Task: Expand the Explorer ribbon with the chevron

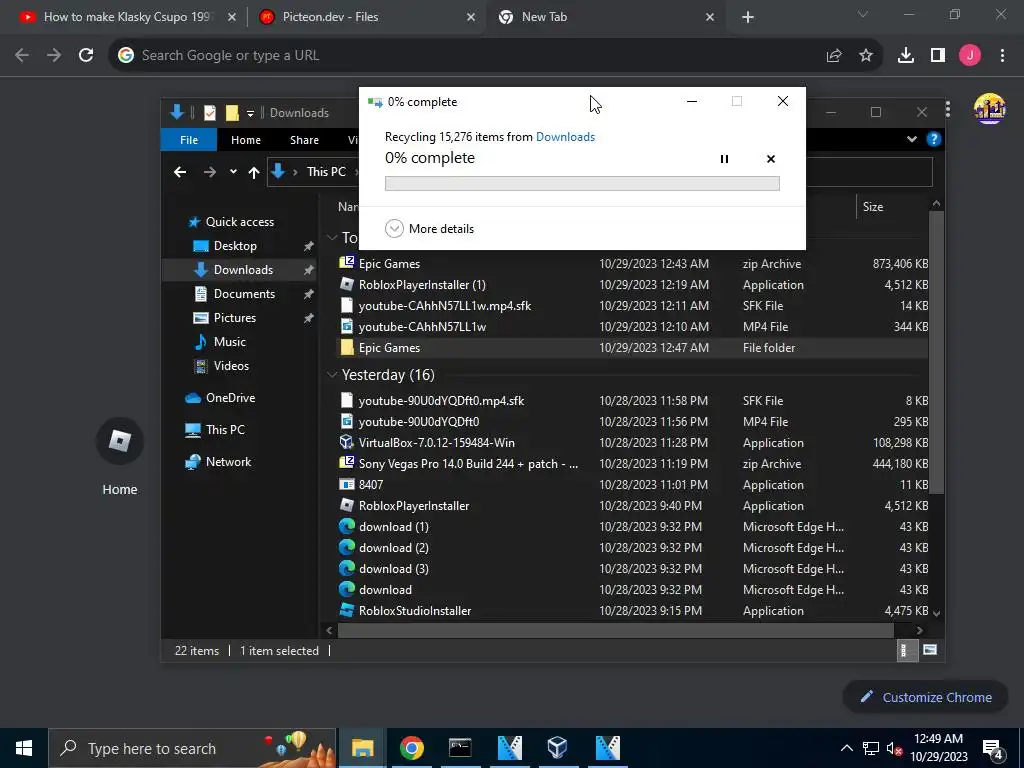Action: (x=912, y=139)
